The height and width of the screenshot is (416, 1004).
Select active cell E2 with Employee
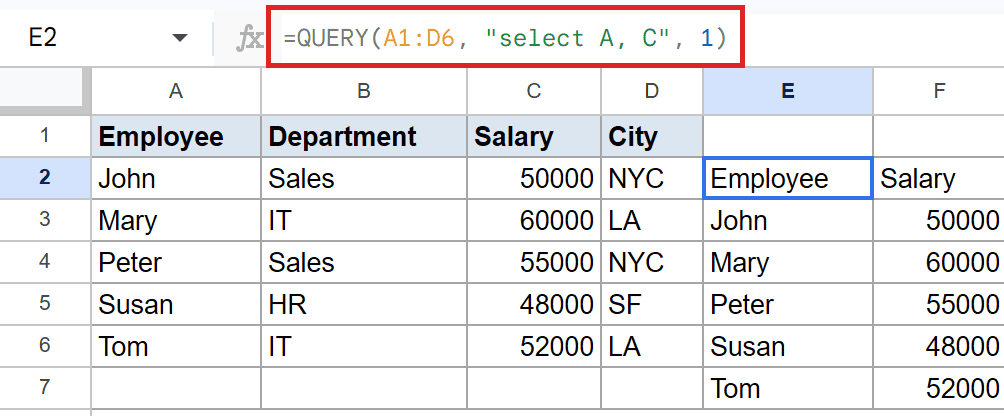(788, 177)
